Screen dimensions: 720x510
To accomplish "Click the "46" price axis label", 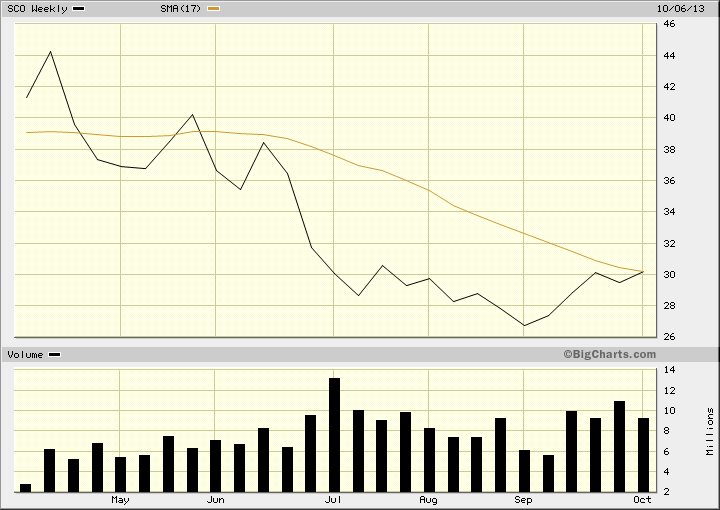I will tap(669, 24).
